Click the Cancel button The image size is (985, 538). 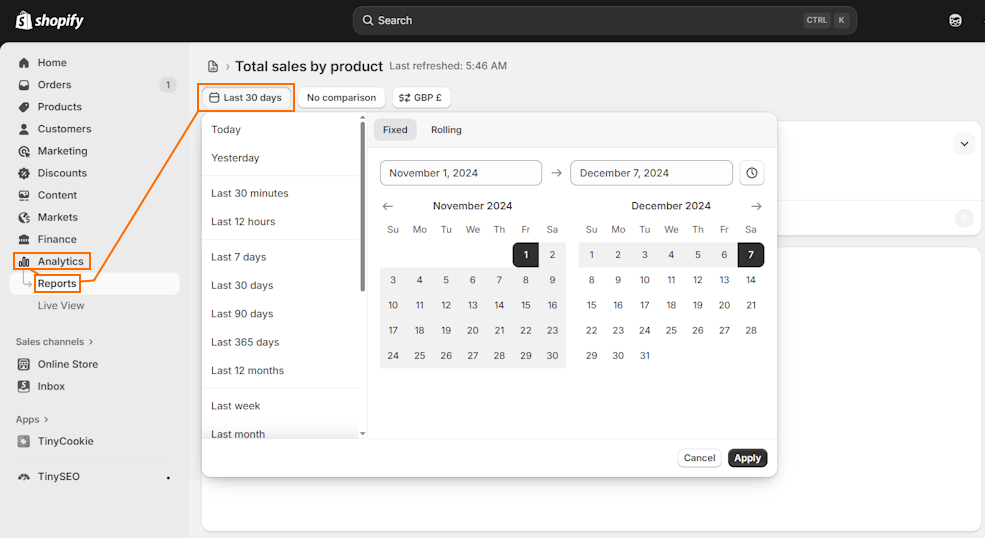(699, 458)
